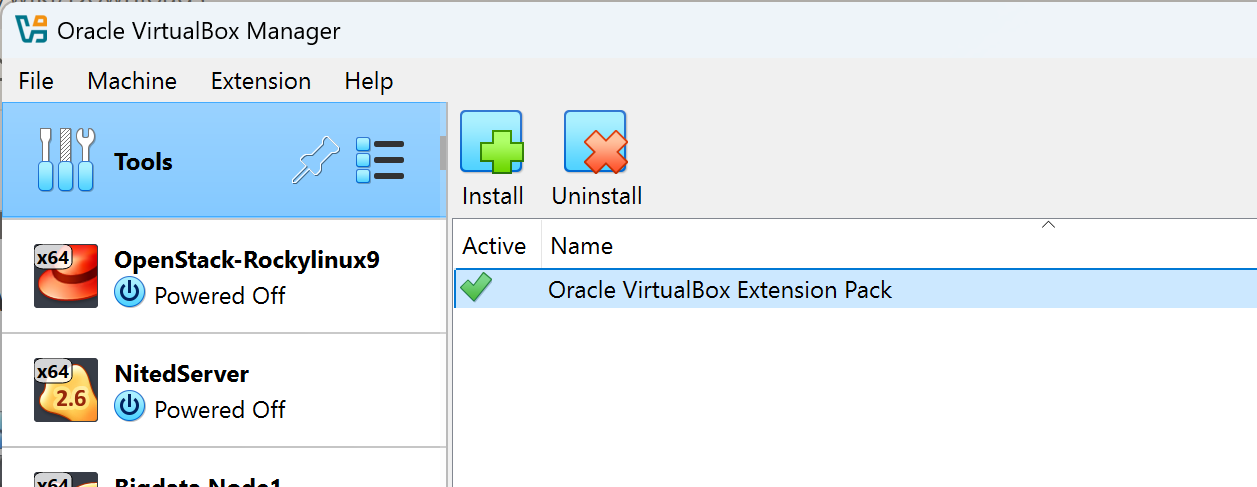Click the power state icon under NitedServer
Viewport: 1257px width, 487px height.
pyautogui.click(x=129, y=408)
